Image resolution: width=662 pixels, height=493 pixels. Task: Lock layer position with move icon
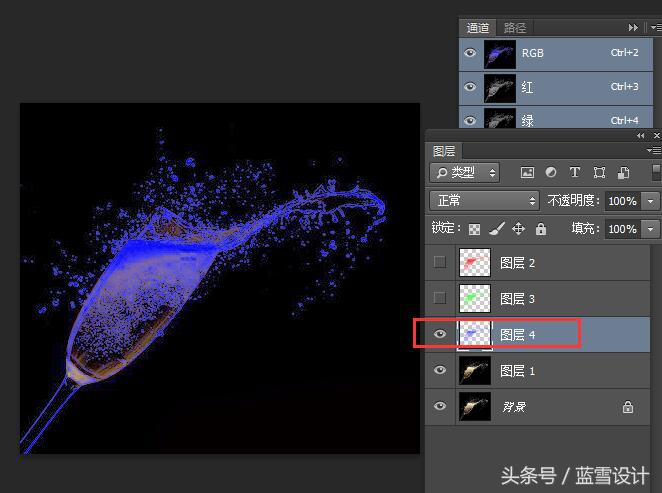pyautogui.click(x=518, y=229)
